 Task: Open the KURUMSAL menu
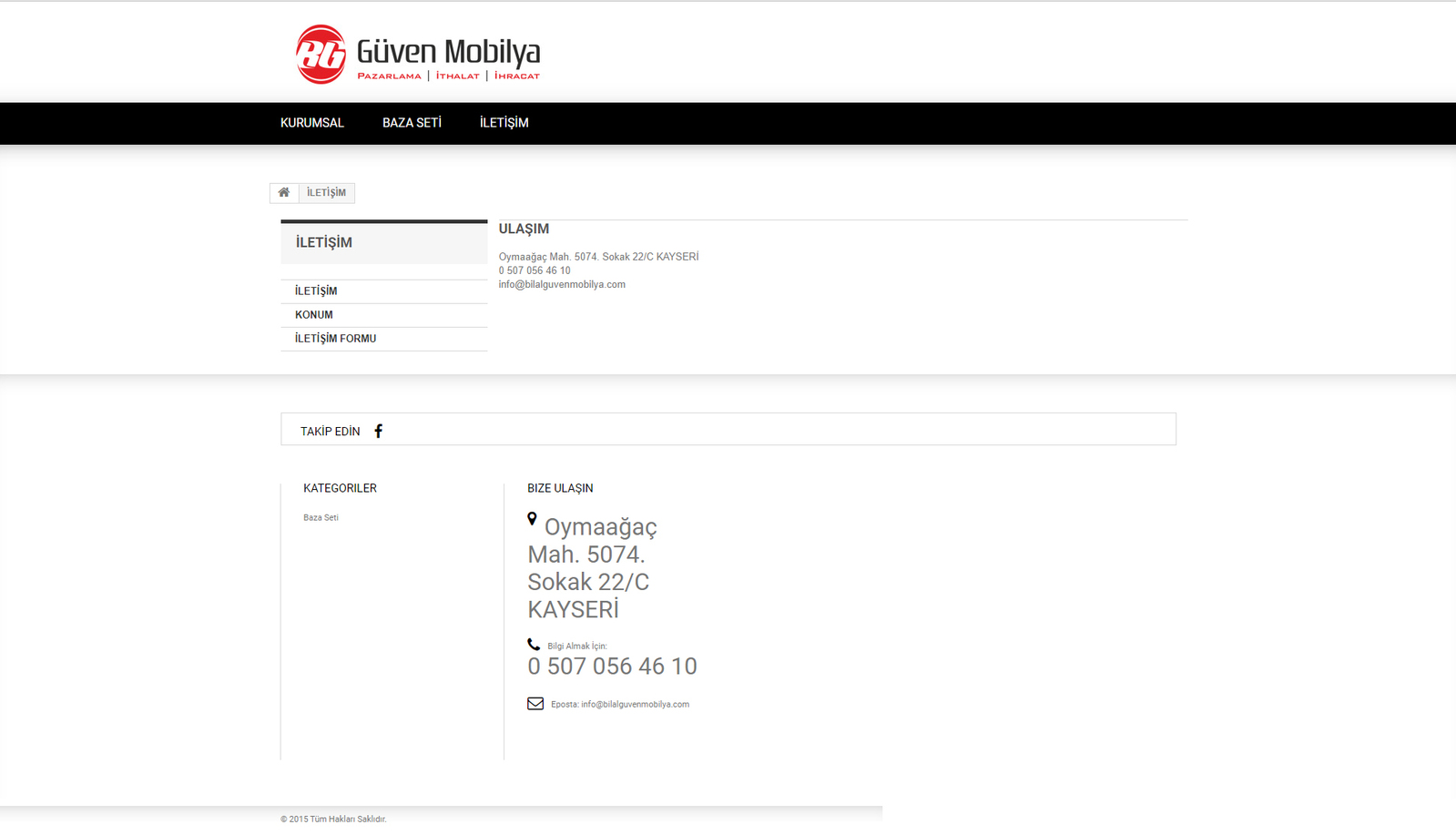pyautogui.click(x=312, y=123)
